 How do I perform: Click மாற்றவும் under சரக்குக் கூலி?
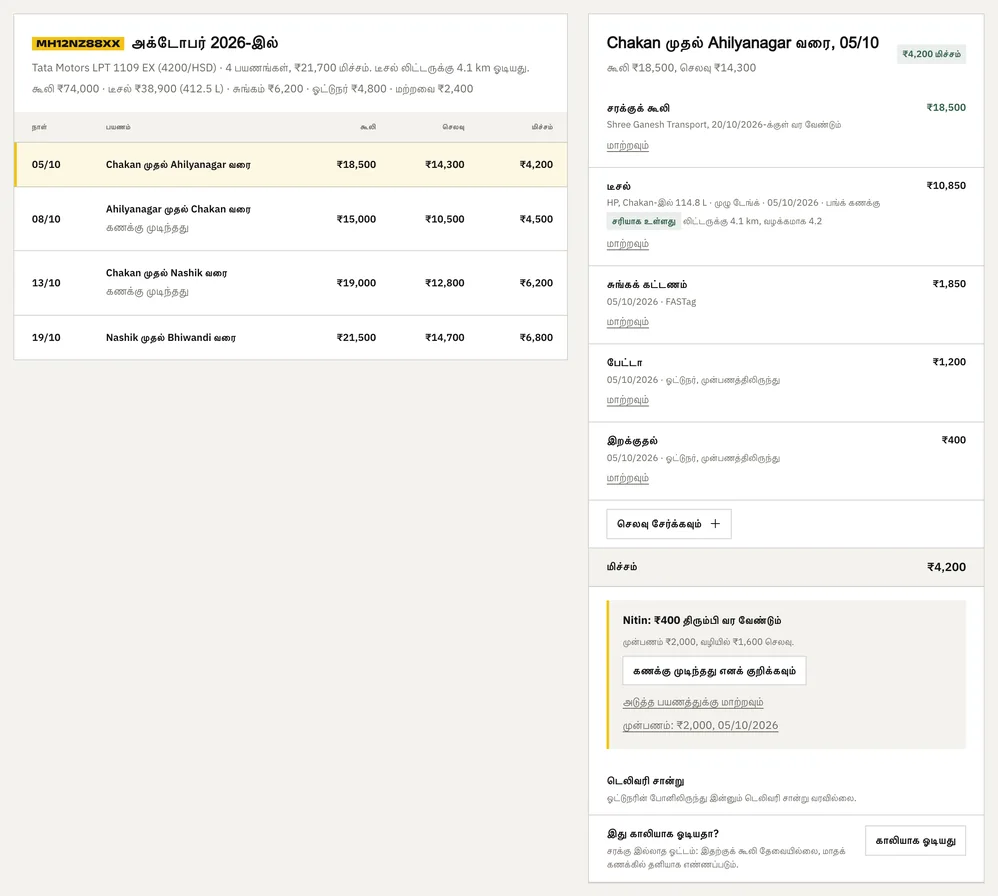coord(628,145)
